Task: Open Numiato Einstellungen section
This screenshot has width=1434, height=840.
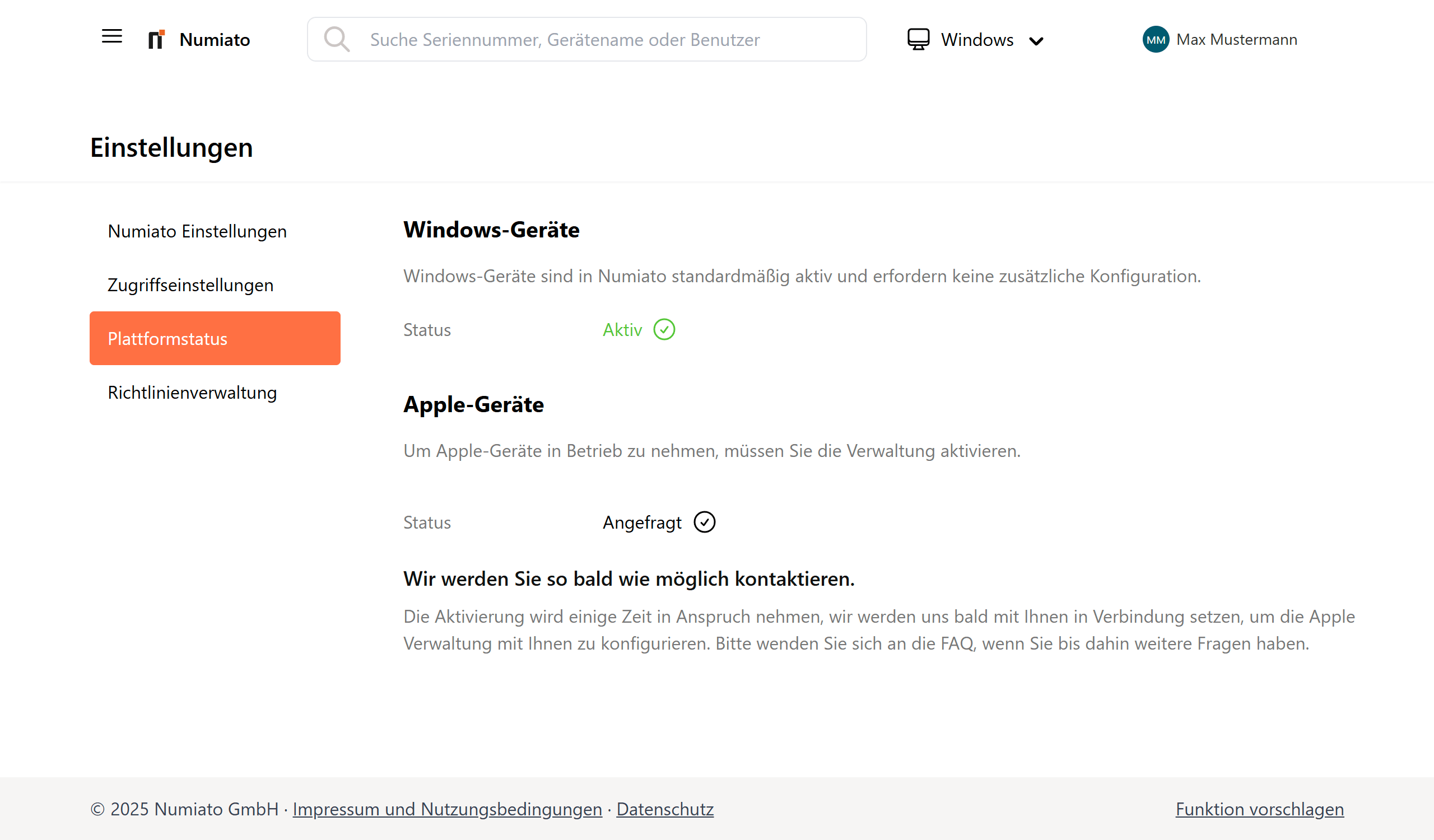Action: 215,231
